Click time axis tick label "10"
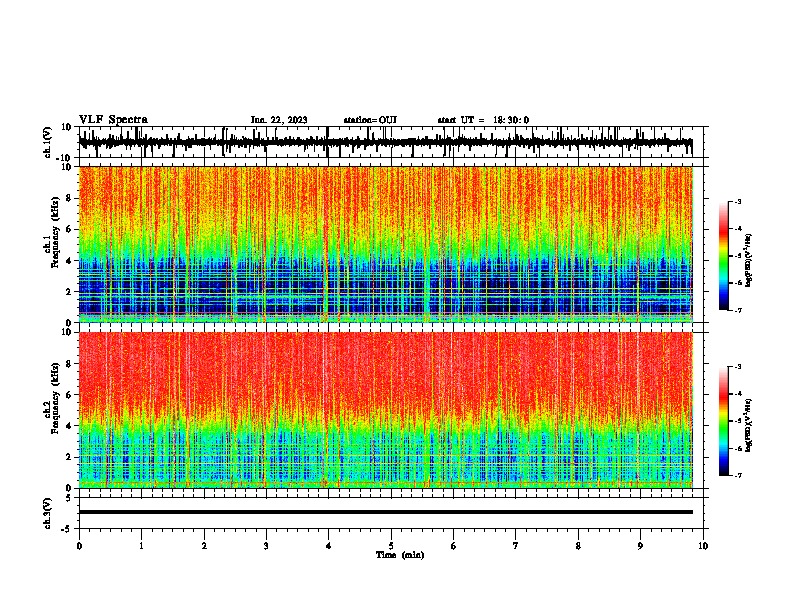792x612 pixels. [703, 546]
